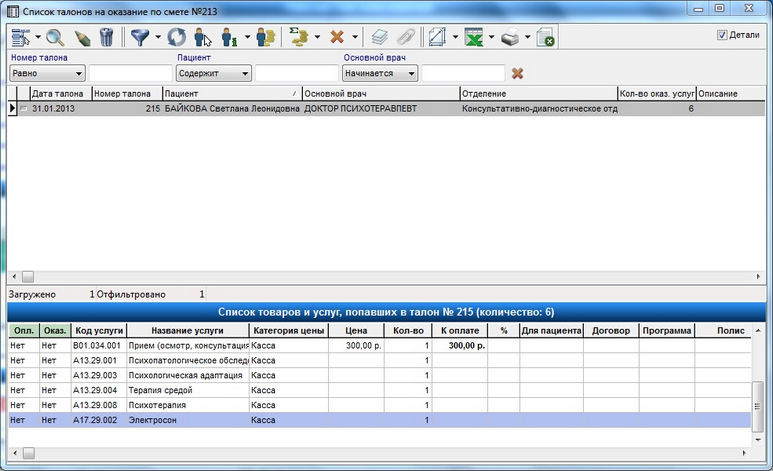Click the sum coins icon
Viewport: 773px width, 471px height.
click(298, 37)
